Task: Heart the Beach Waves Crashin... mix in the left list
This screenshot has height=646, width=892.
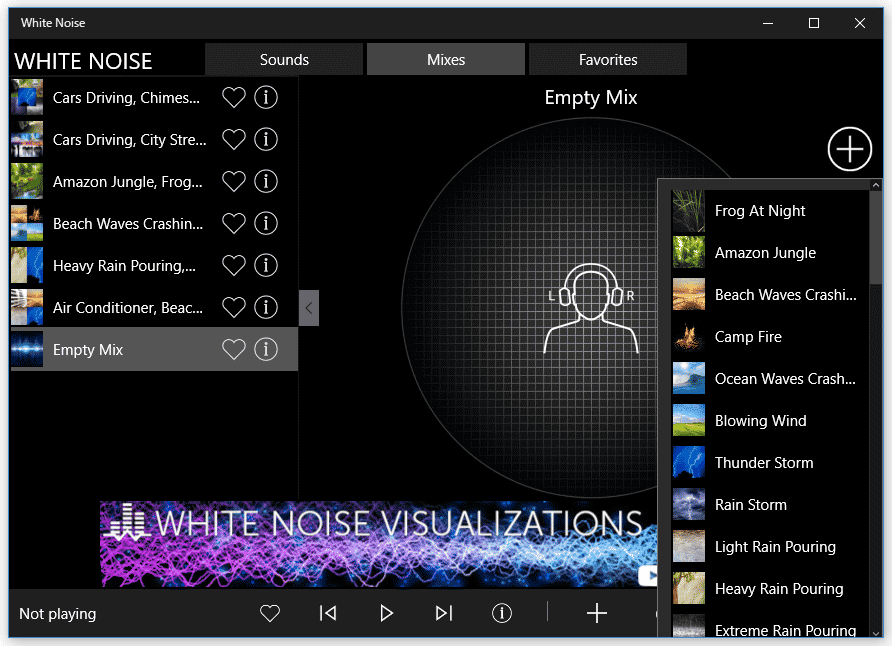Action: [233, 223]
